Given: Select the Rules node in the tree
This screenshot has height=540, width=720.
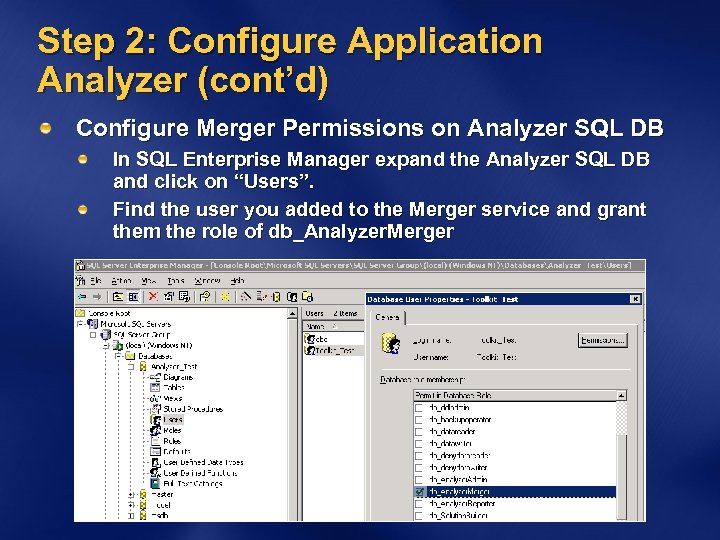Looking at the screenshot, I should 172,441.
